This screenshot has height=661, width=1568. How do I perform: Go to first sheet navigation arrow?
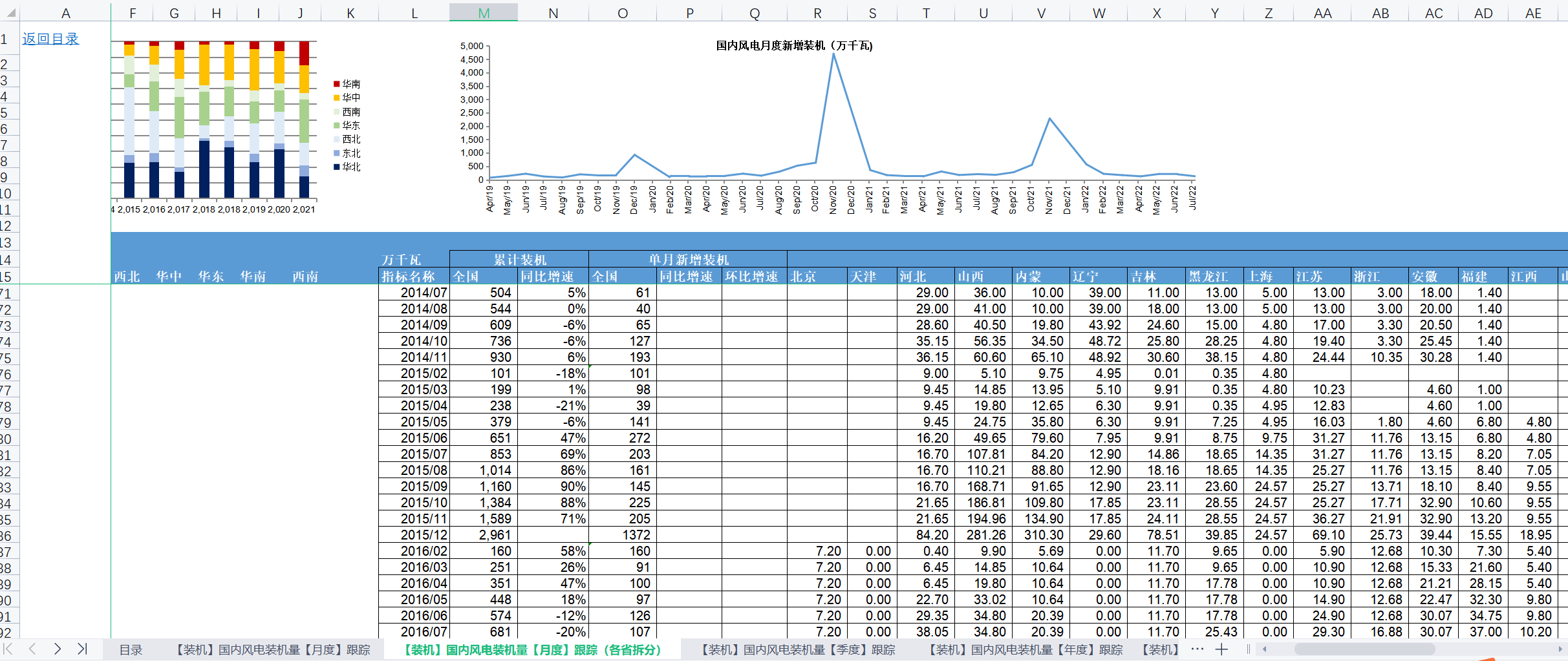point(8,649)
